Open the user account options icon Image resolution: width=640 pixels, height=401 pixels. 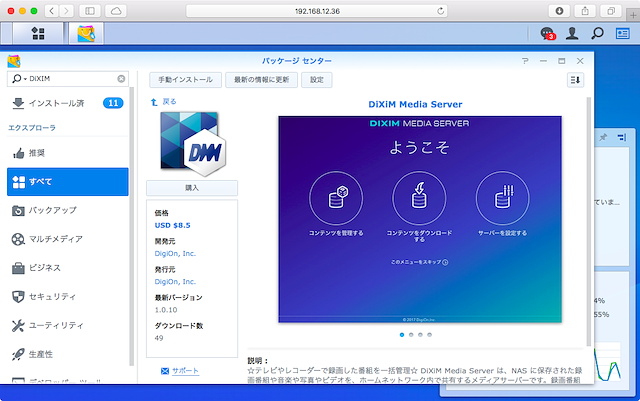click(x=572, y=33)
